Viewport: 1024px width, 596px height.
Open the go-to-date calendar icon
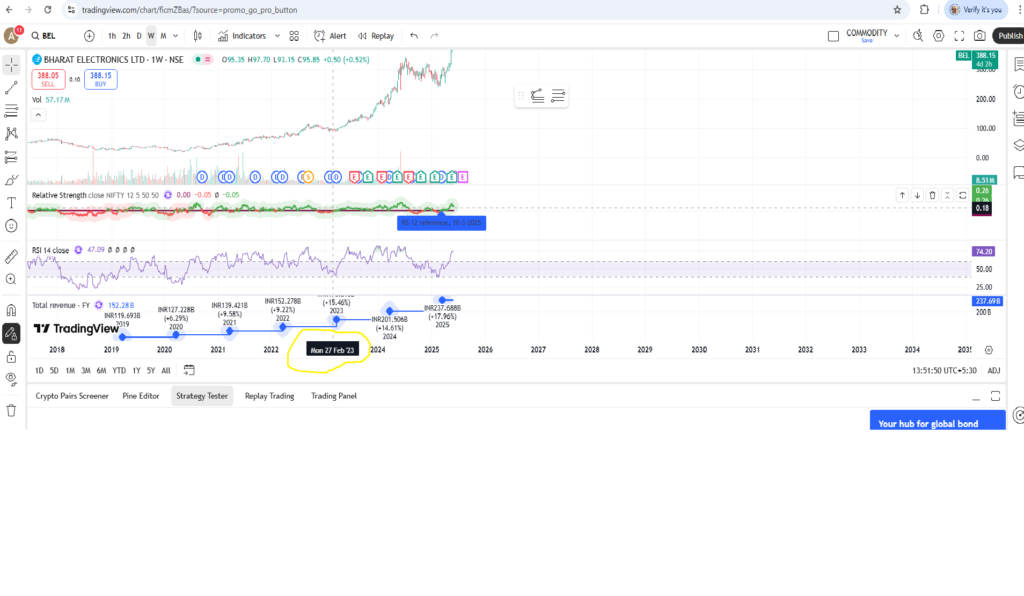[189, 370]
